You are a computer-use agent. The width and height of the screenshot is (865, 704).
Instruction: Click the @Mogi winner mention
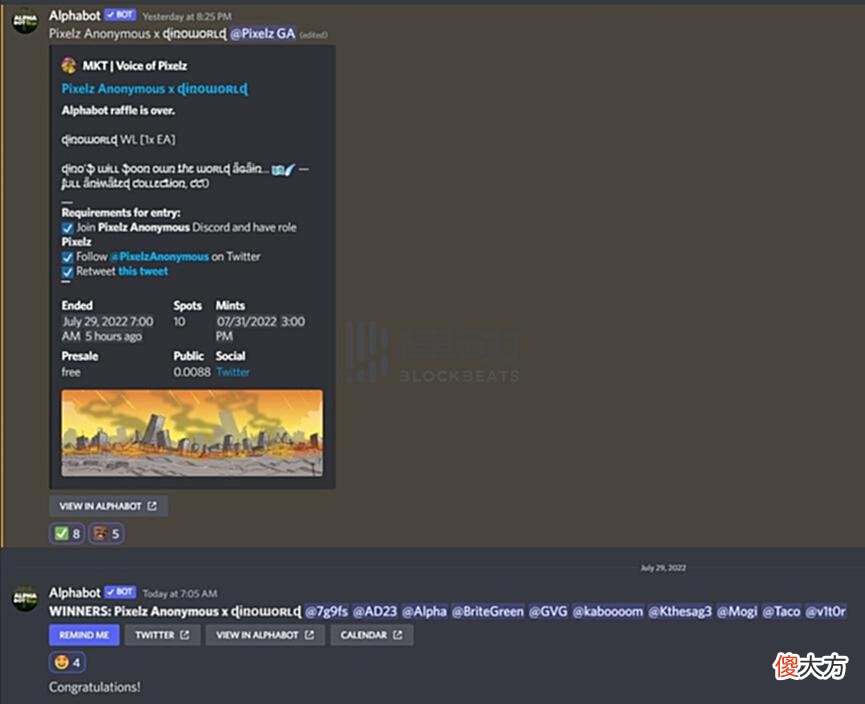737,611
